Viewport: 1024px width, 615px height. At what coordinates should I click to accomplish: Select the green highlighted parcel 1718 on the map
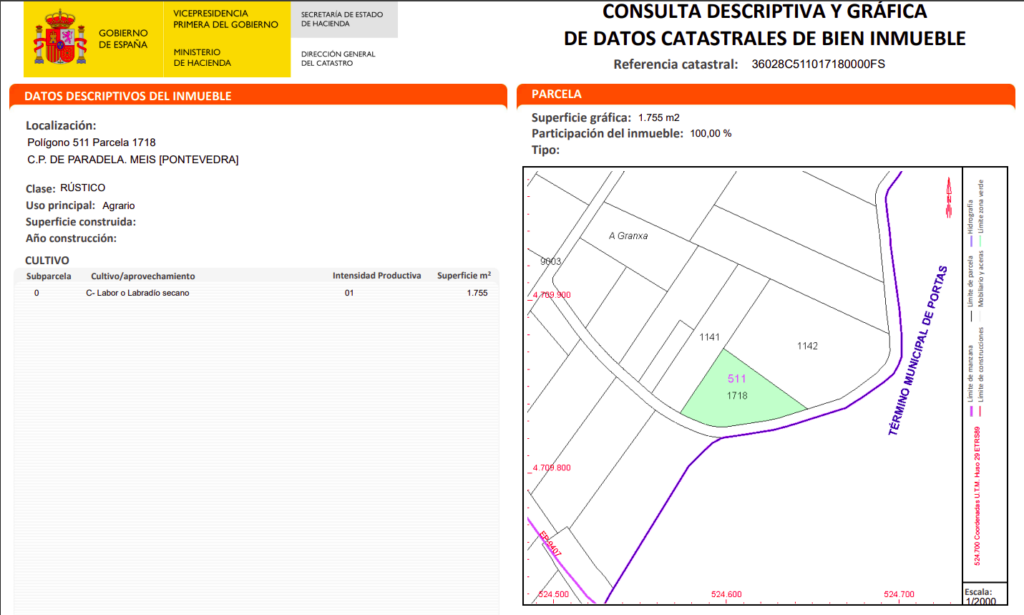(x=742, y=389)
